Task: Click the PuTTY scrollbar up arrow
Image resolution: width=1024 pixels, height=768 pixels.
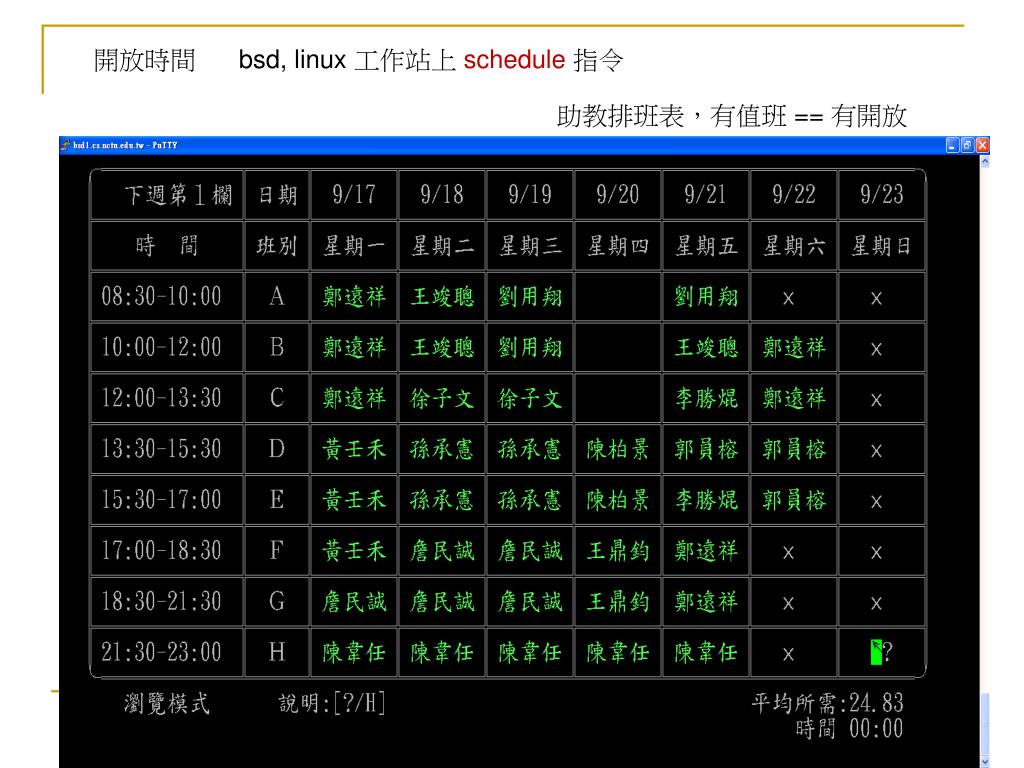Action: (985, 161)
